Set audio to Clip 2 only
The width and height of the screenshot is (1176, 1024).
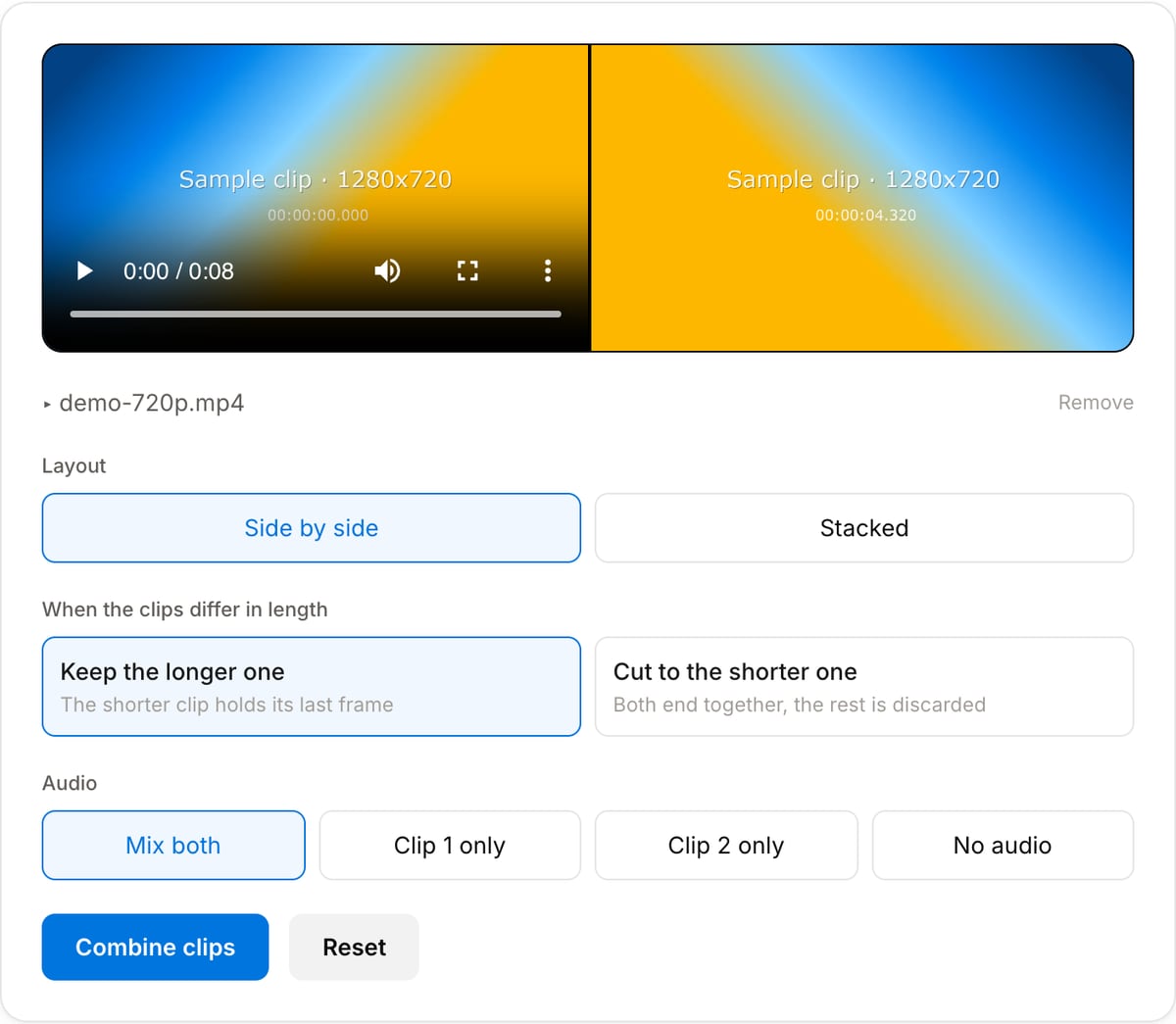[726, 846]
